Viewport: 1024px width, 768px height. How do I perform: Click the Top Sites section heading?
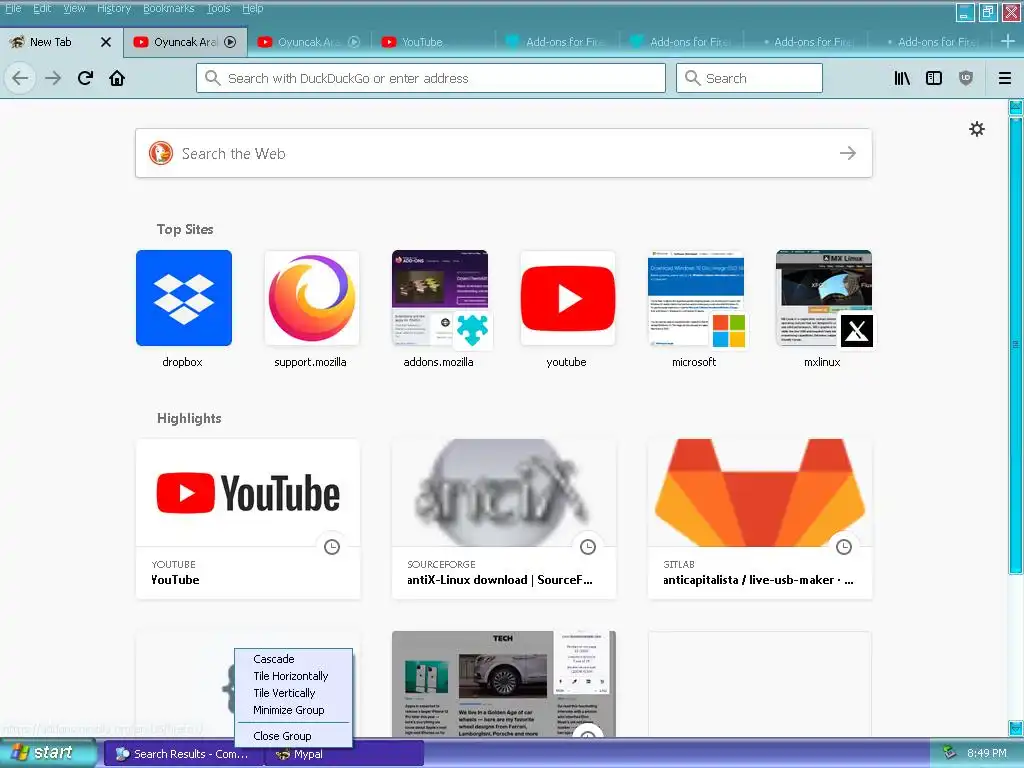(x=185, y=229)
